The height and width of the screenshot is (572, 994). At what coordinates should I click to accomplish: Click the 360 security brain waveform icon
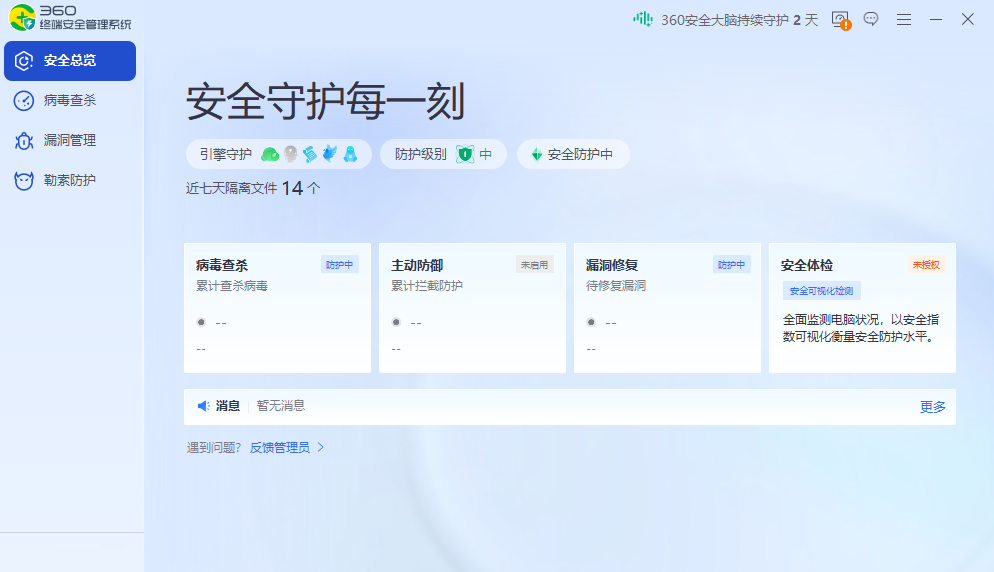pyautogui.click(x=642, y=19)
